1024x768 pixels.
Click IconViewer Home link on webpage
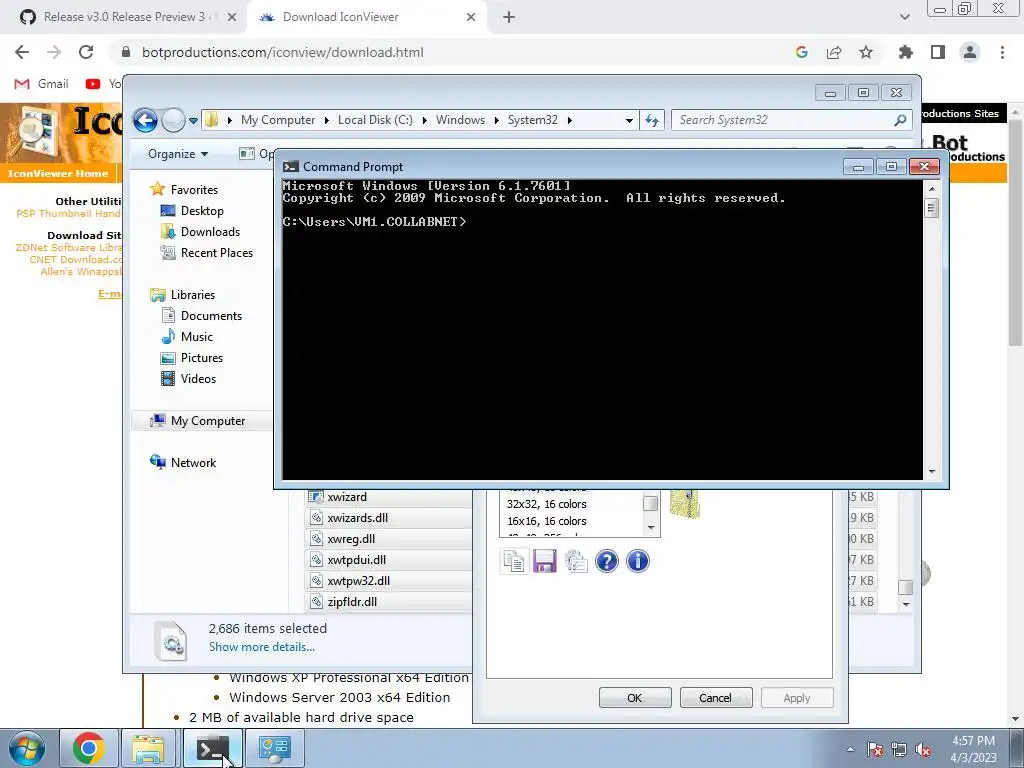pyautogui.click(x=58, y=174)
